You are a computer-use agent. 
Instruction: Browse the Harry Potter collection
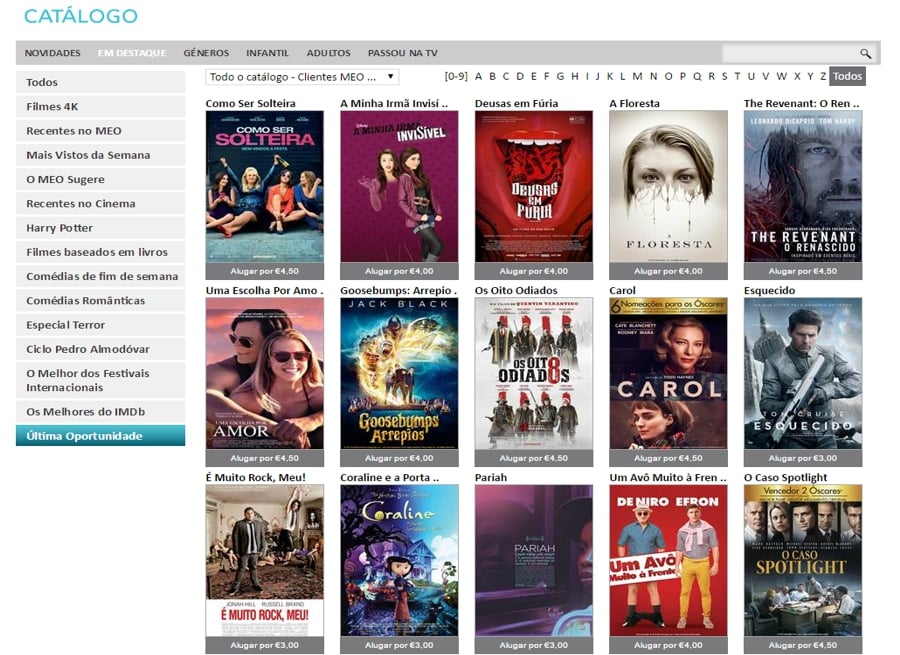point(100,227)
